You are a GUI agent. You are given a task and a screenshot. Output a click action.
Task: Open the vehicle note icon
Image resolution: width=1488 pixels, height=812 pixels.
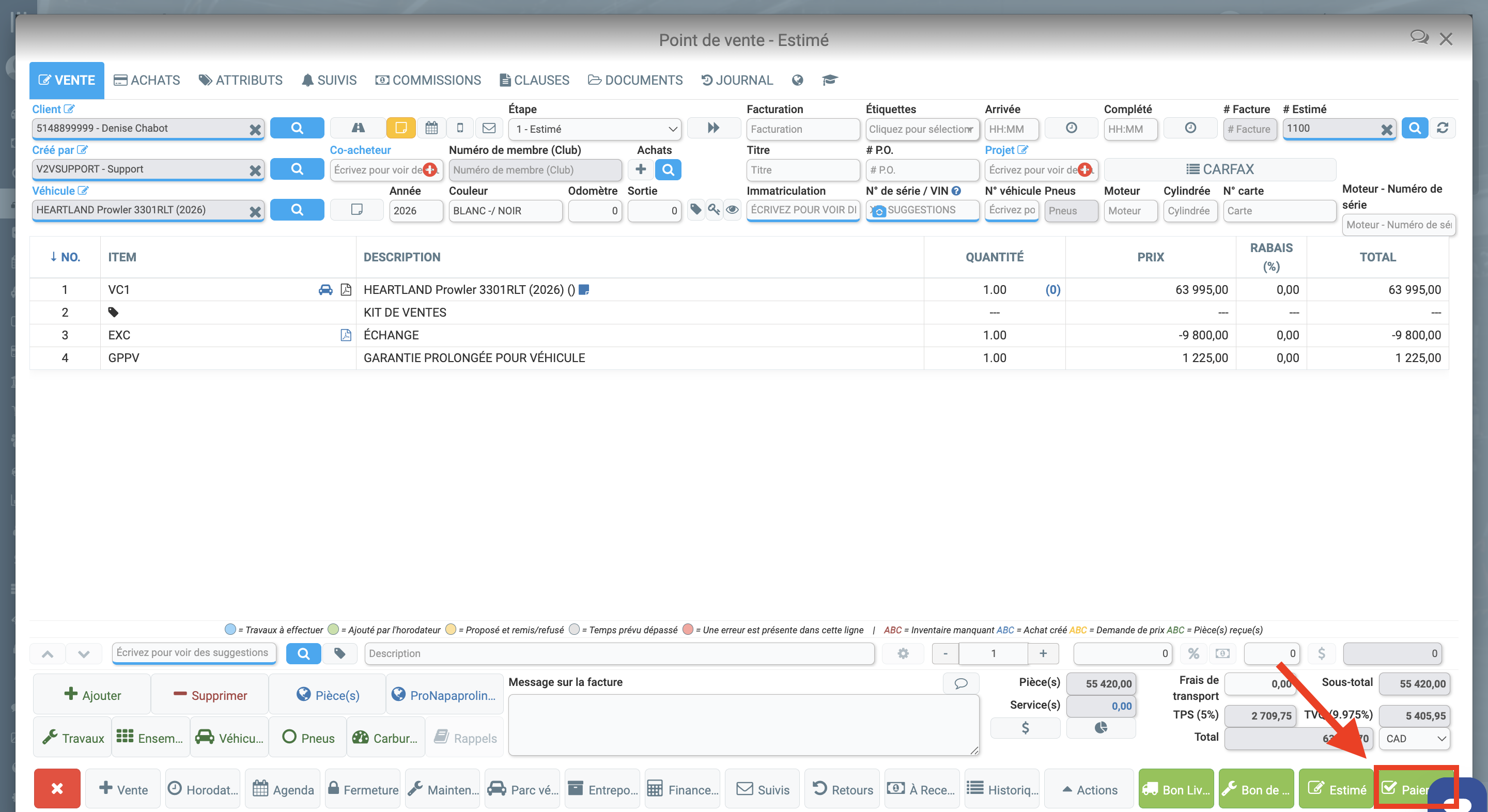click(x=357, y=210)
